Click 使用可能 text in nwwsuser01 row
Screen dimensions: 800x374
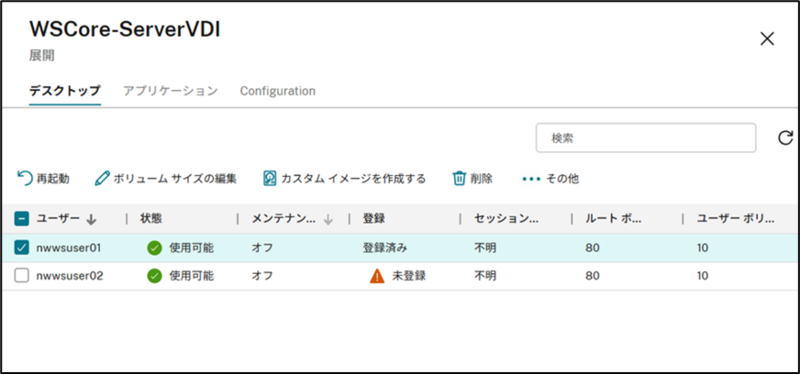[x=191, y=248]
